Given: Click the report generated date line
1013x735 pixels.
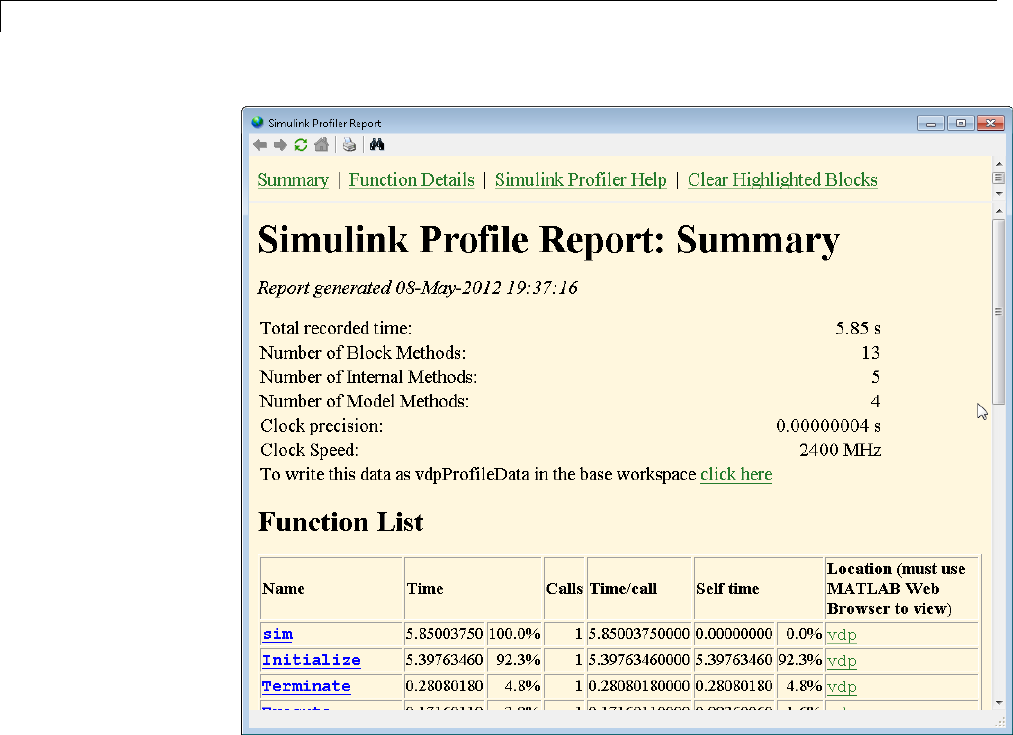Looking at the screenshot, I should 417,287.
